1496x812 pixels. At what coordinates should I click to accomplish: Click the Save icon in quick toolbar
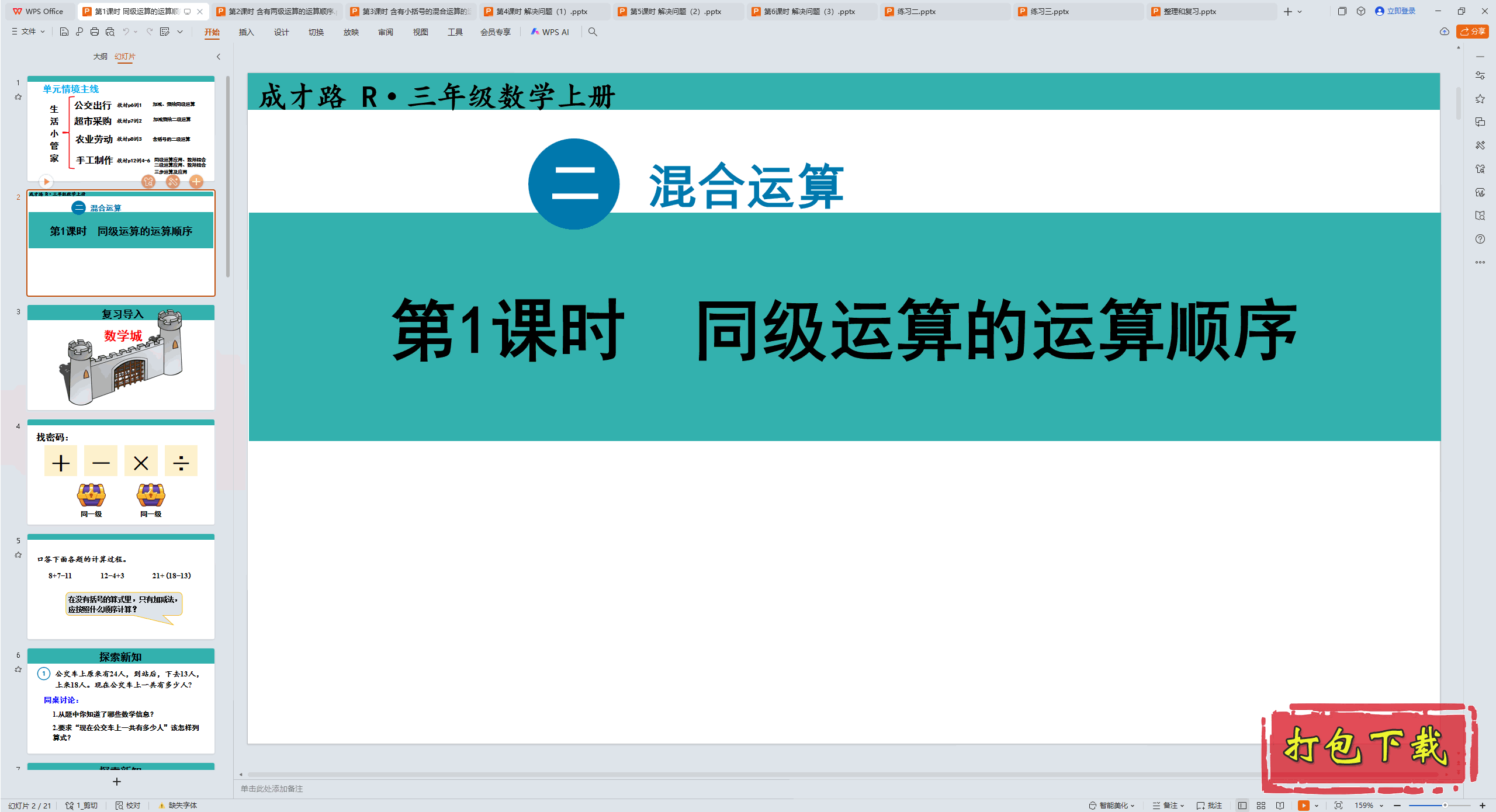[64, 32]
